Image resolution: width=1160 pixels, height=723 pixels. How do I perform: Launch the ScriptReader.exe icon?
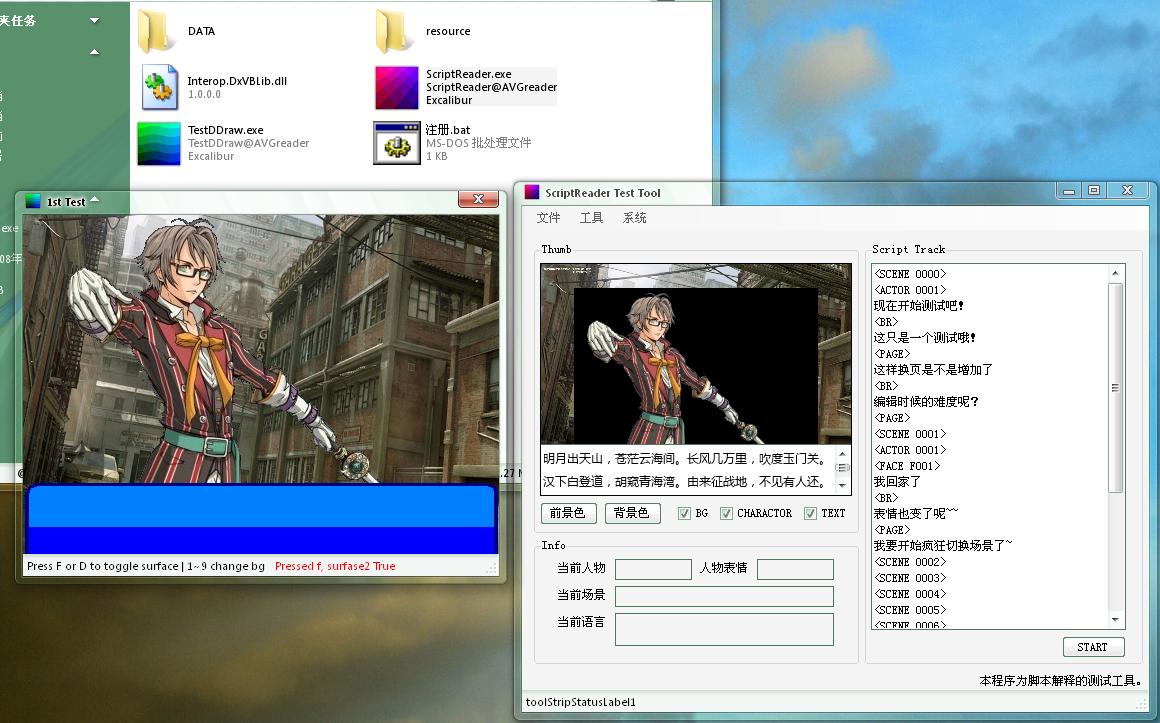point(396,87)
